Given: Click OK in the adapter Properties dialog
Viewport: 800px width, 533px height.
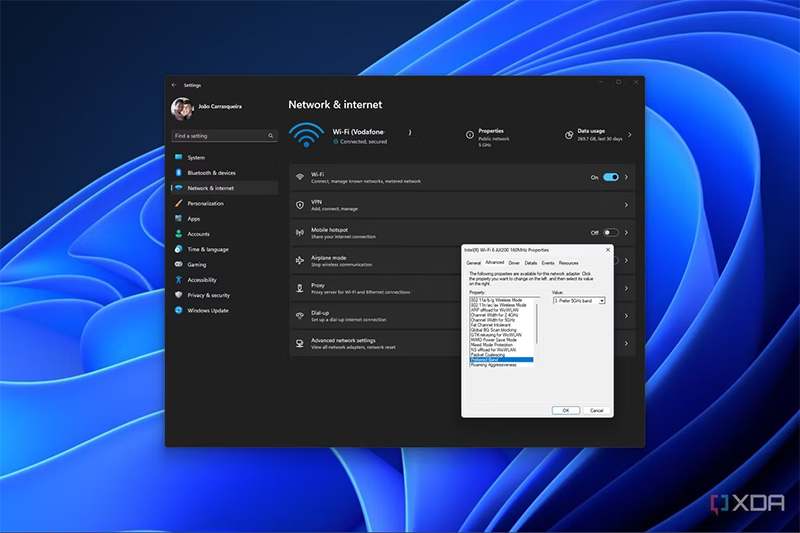Looking at the screenshot, I should [x=565, y=410].
